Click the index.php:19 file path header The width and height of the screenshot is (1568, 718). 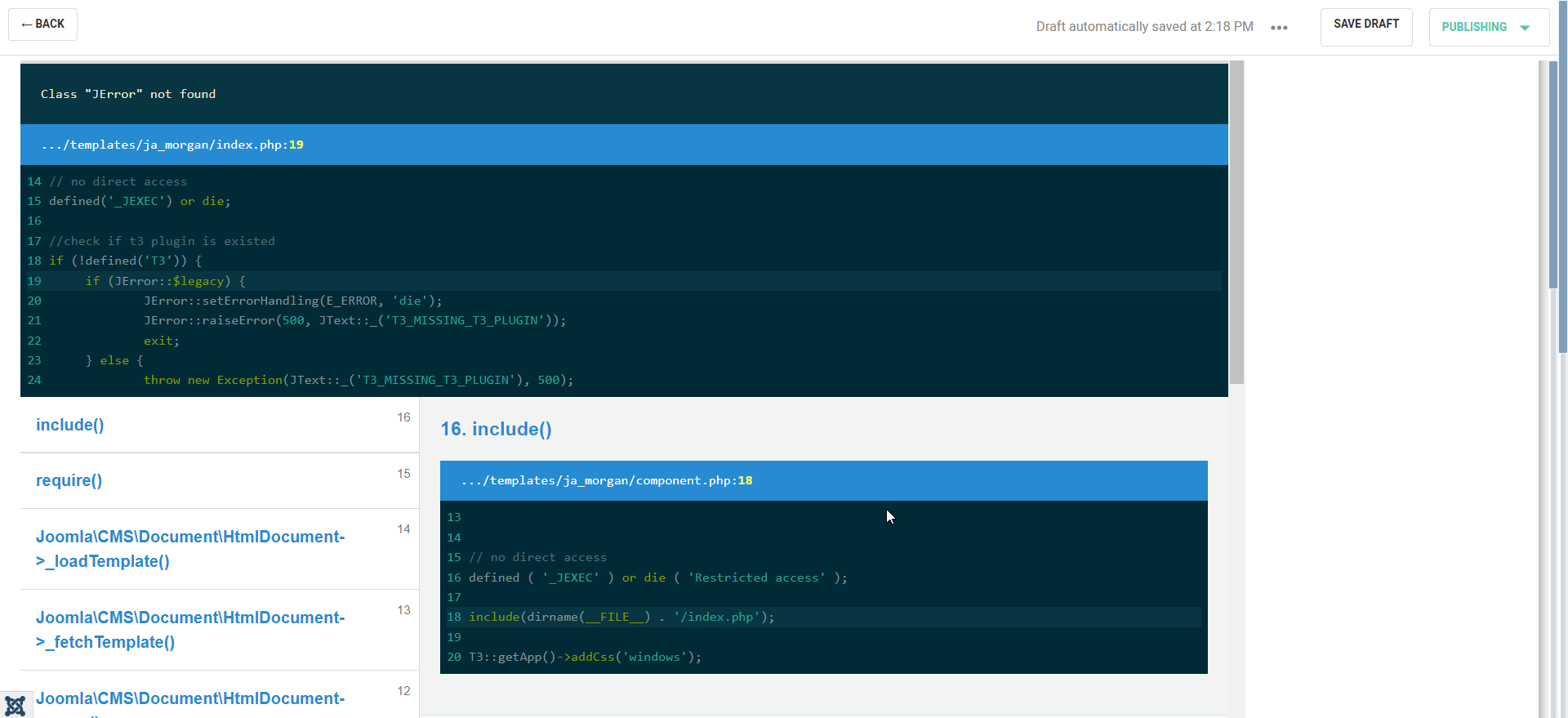coord(172,145)
